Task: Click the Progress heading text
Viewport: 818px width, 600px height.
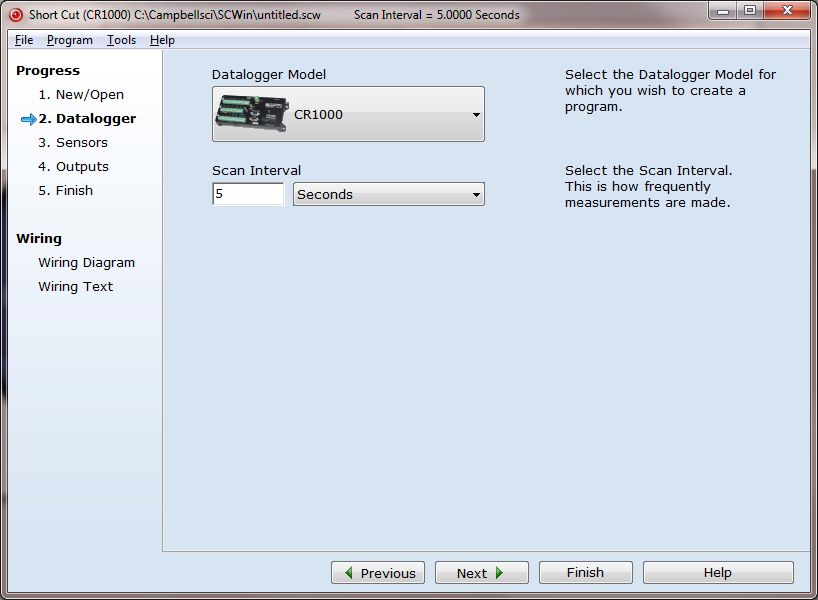Action: coord(48,70)
